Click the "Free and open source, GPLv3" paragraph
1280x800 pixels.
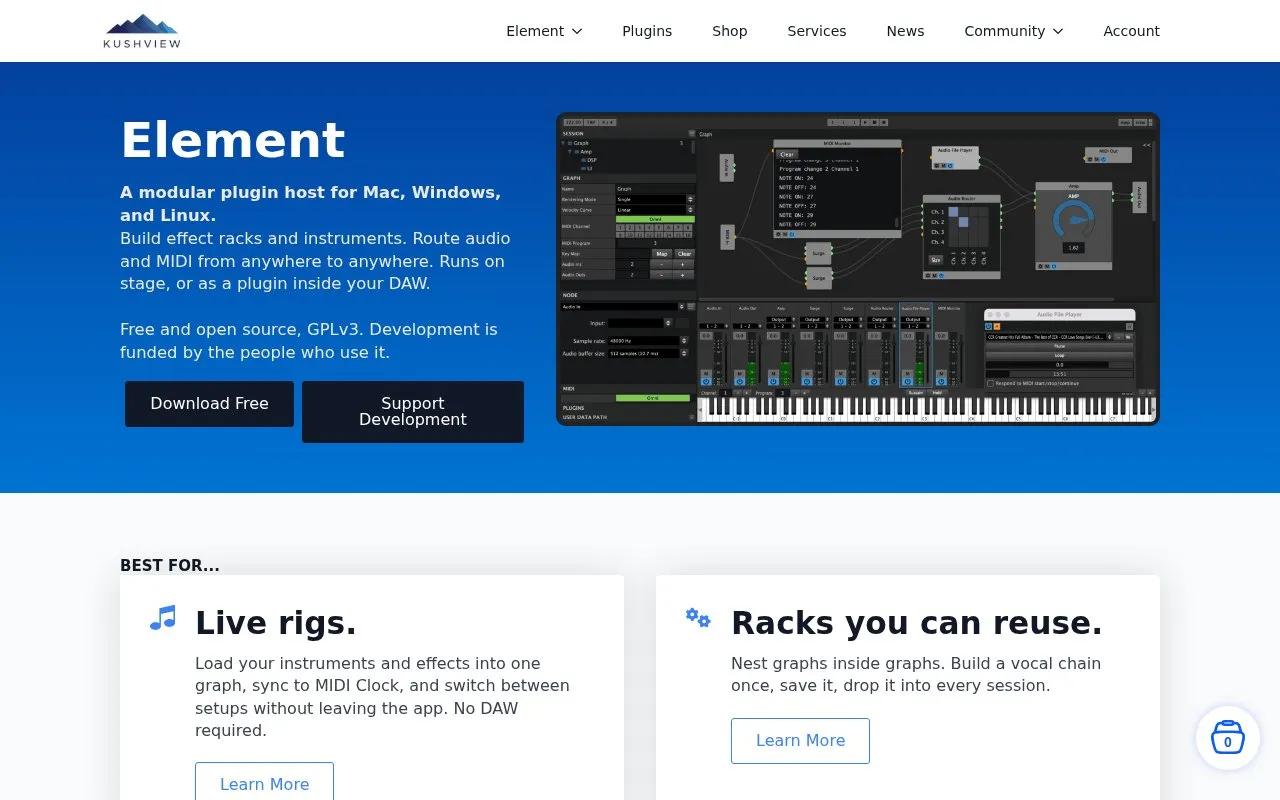(x=309, y=341)
